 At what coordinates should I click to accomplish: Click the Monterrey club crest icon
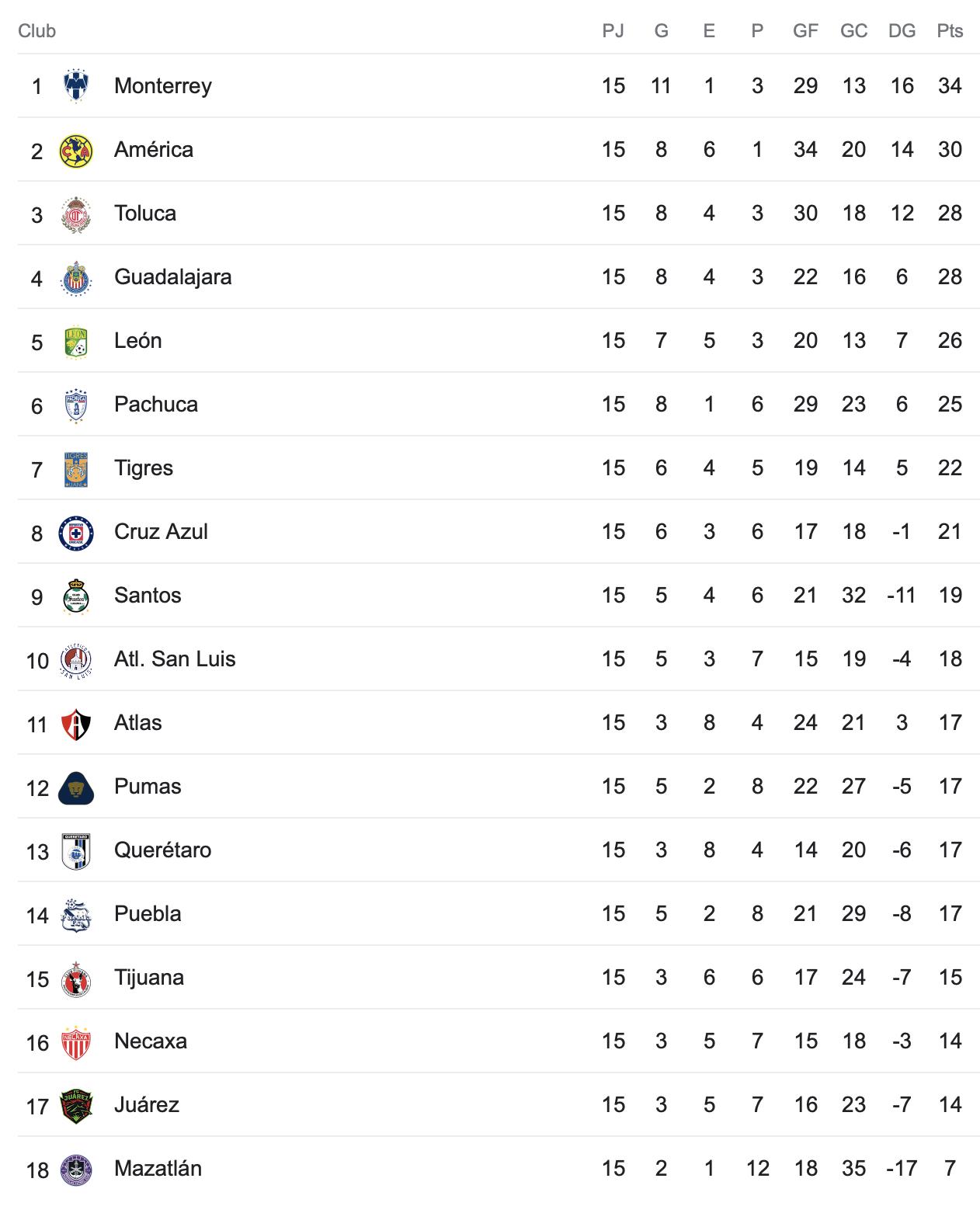click(x=76, y=86)
